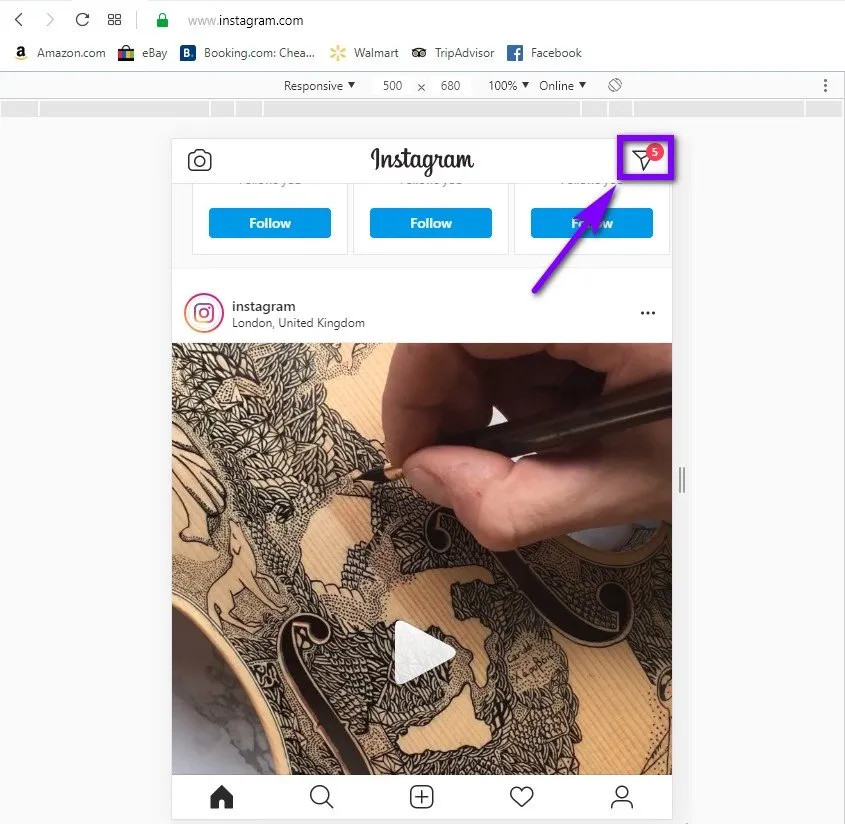Click the middle Follow button
Screen dimensions: 845x824
[431, 223]
